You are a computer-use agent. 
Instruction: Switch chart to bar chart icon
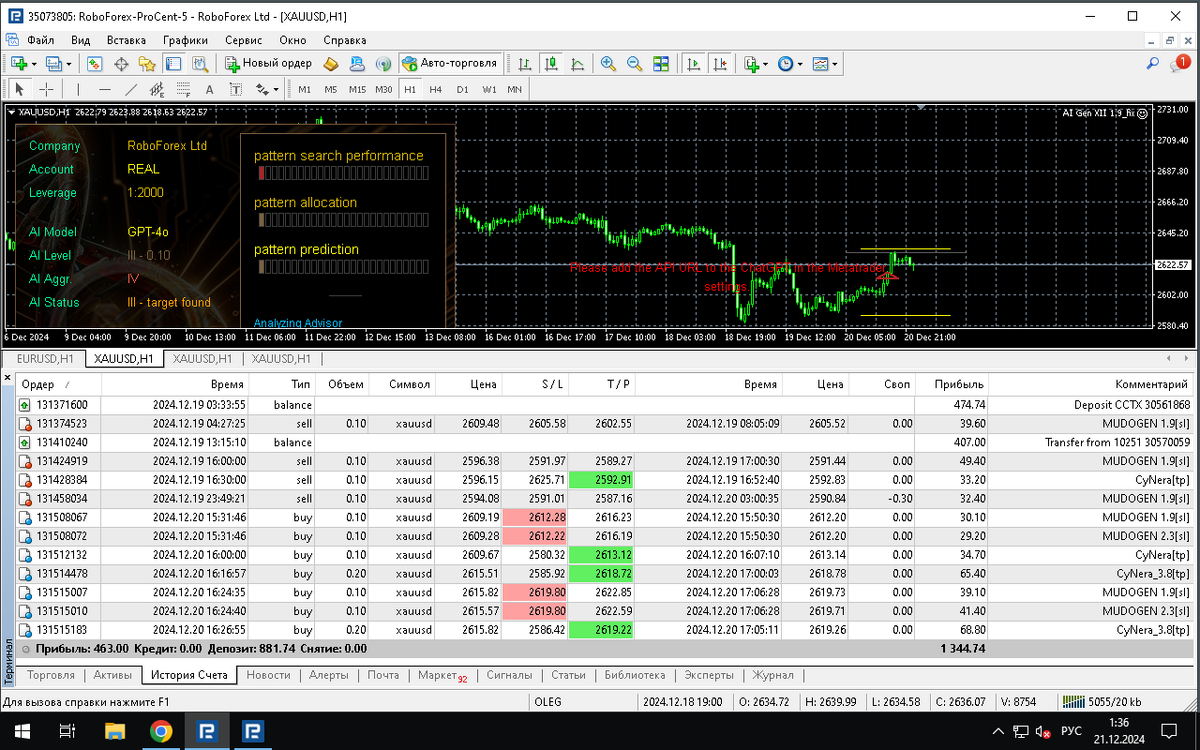525,63
